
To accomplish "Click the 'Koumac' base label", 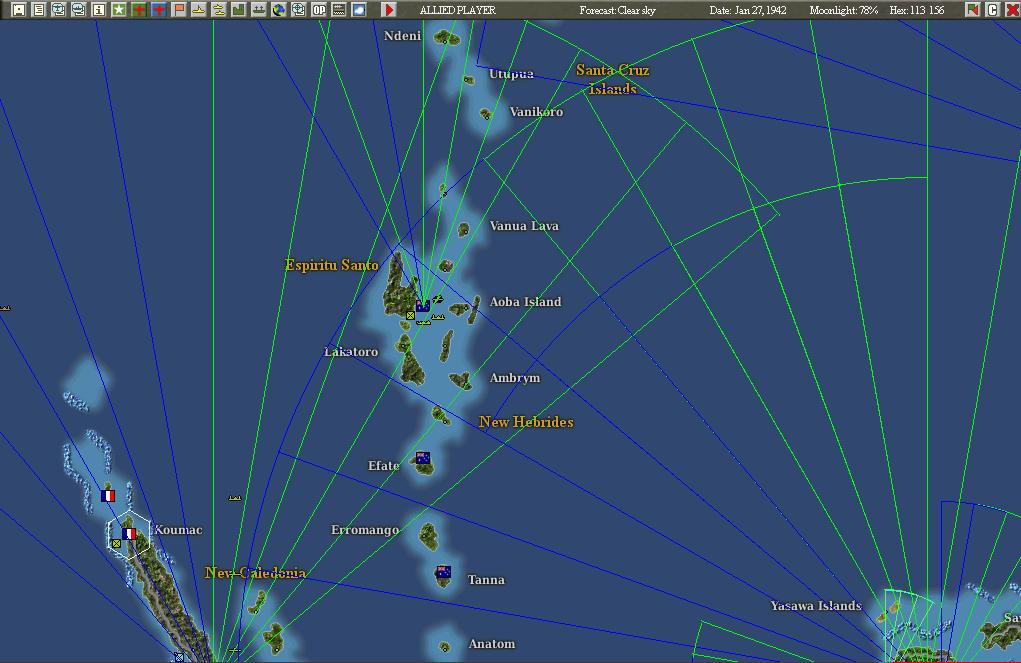I will coord(178,530).
